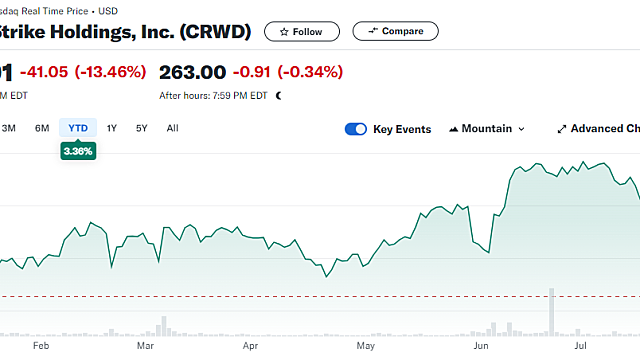Viewport: 640px width, 360px height.
Task: Open the Mountain chart type dropdown
Action: 487,129
